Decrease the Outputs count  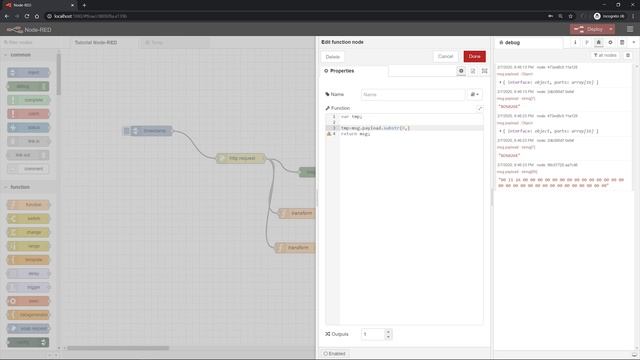click(388, 337)
